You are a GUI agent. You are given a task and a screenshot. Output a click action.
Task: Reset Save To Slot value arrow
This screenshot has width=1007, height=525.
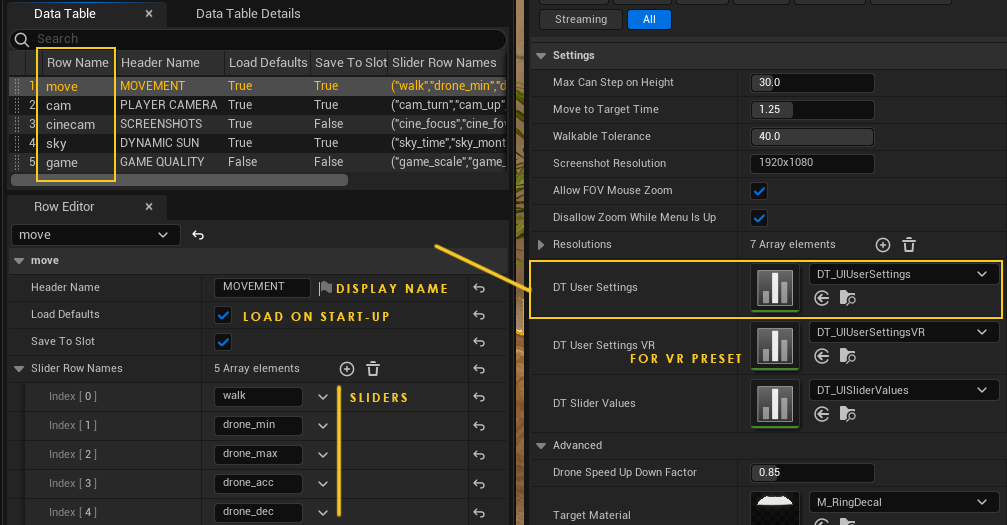(x=479, y=342)
